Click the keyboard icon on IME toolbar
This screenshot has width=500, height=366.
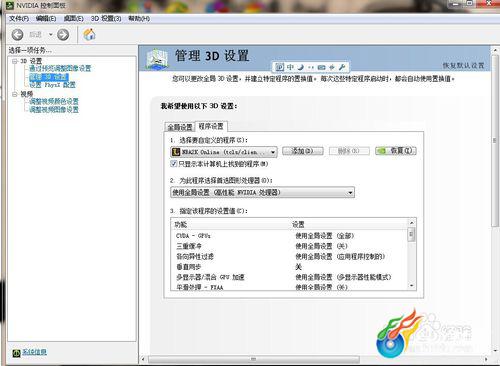[321, 67]
